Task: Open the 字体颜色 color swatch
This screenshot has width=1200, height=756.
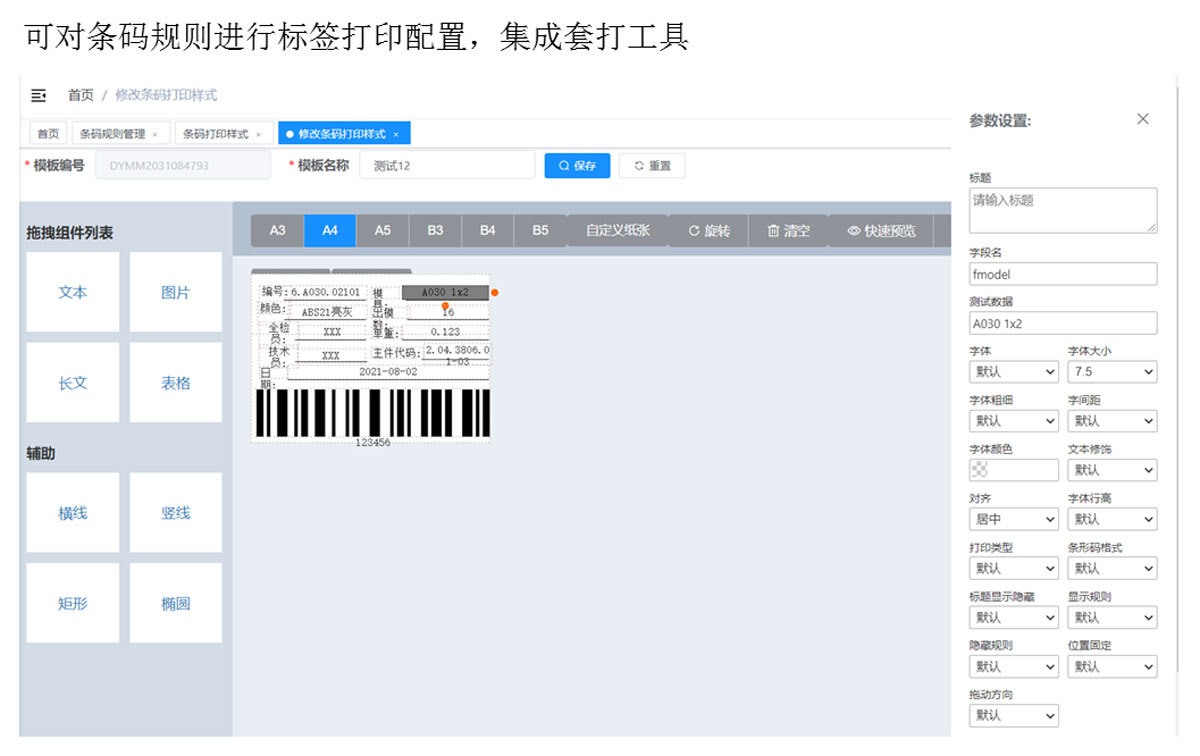Action: click(x=1013, y=470)
